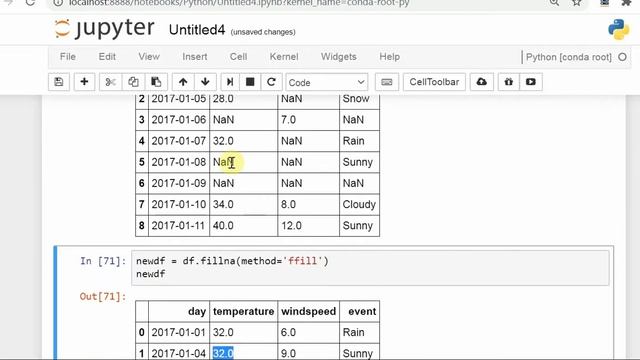
Task: Click date cell 2017-01-09
Action: (178, 183)
